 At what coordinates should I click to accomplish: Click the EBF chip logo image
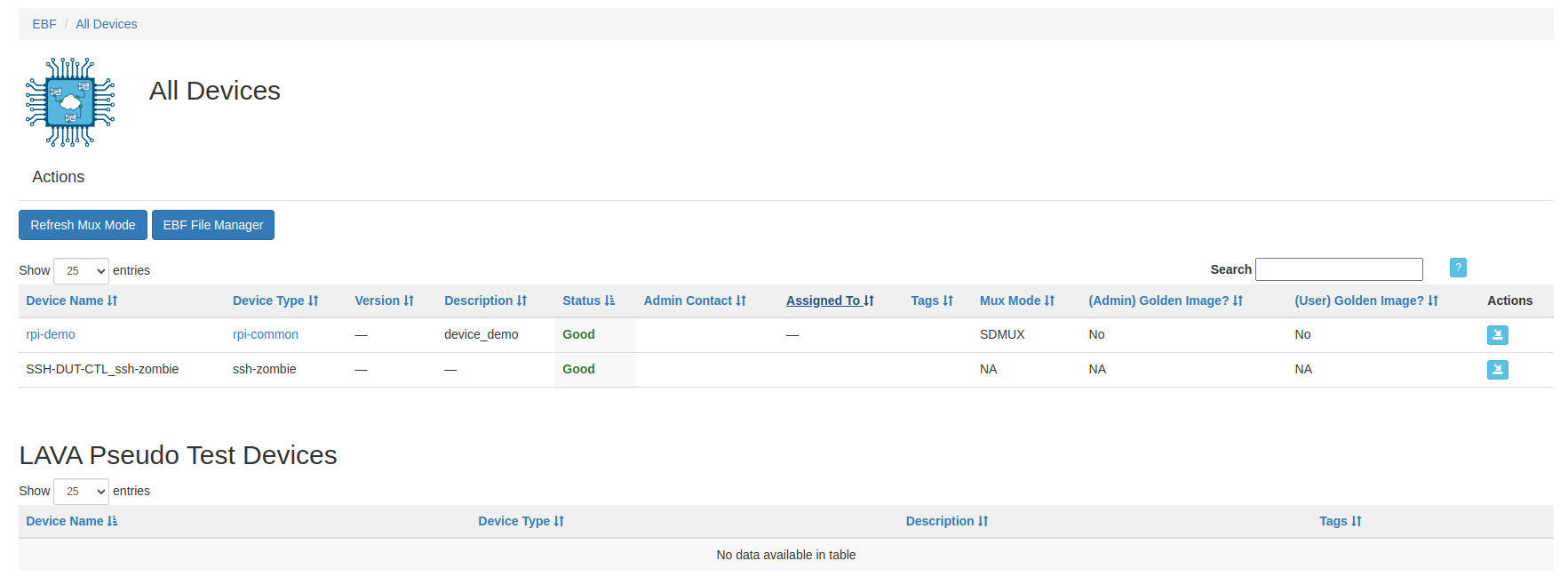(70, 102)
